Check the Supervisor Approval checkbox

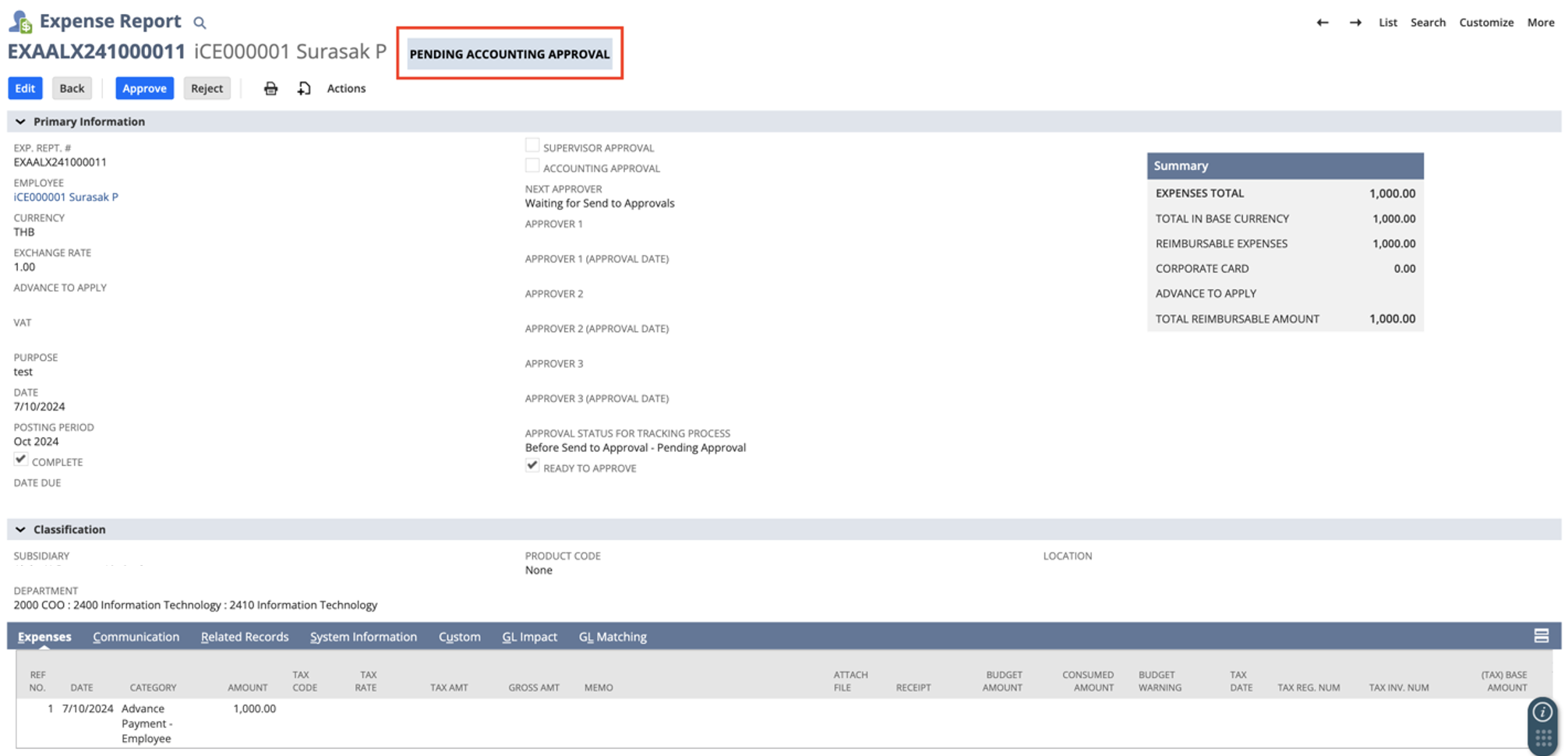[x=532, y=144]
